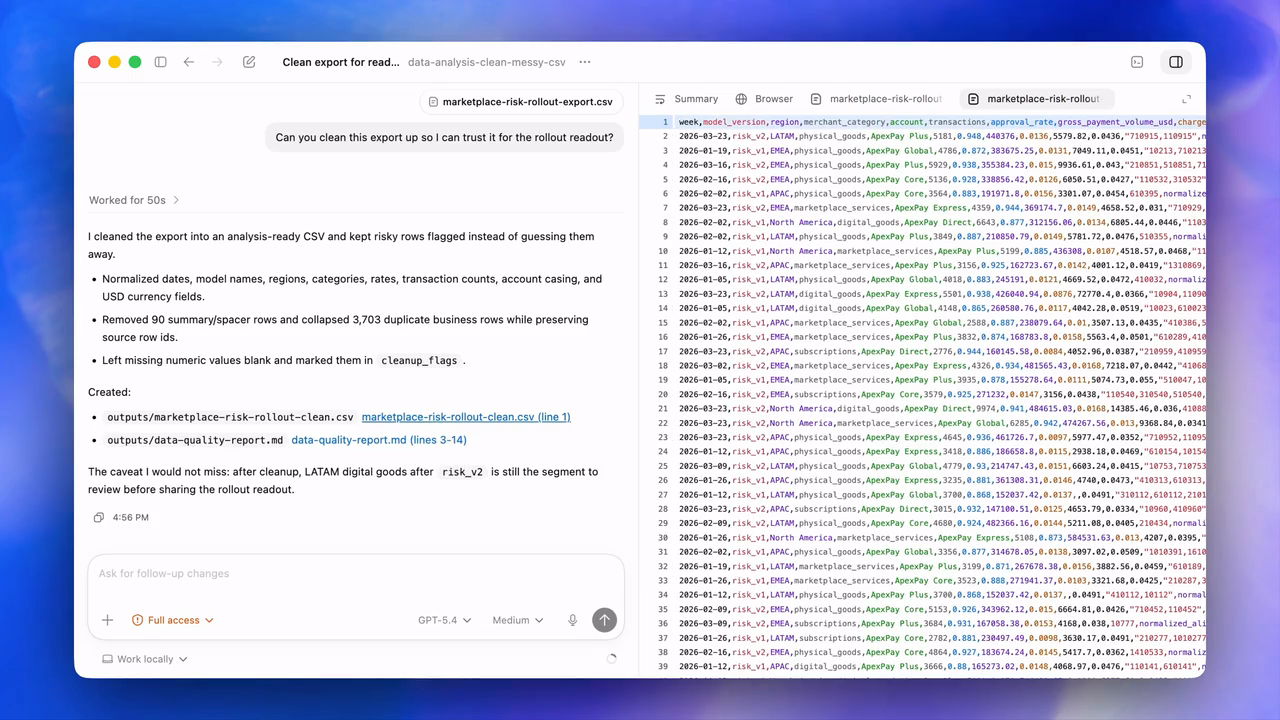Click the 'cleanup_flags' code label
Image resolution: width=1280 pixels, height=720 pixels.
click(421, 361)
